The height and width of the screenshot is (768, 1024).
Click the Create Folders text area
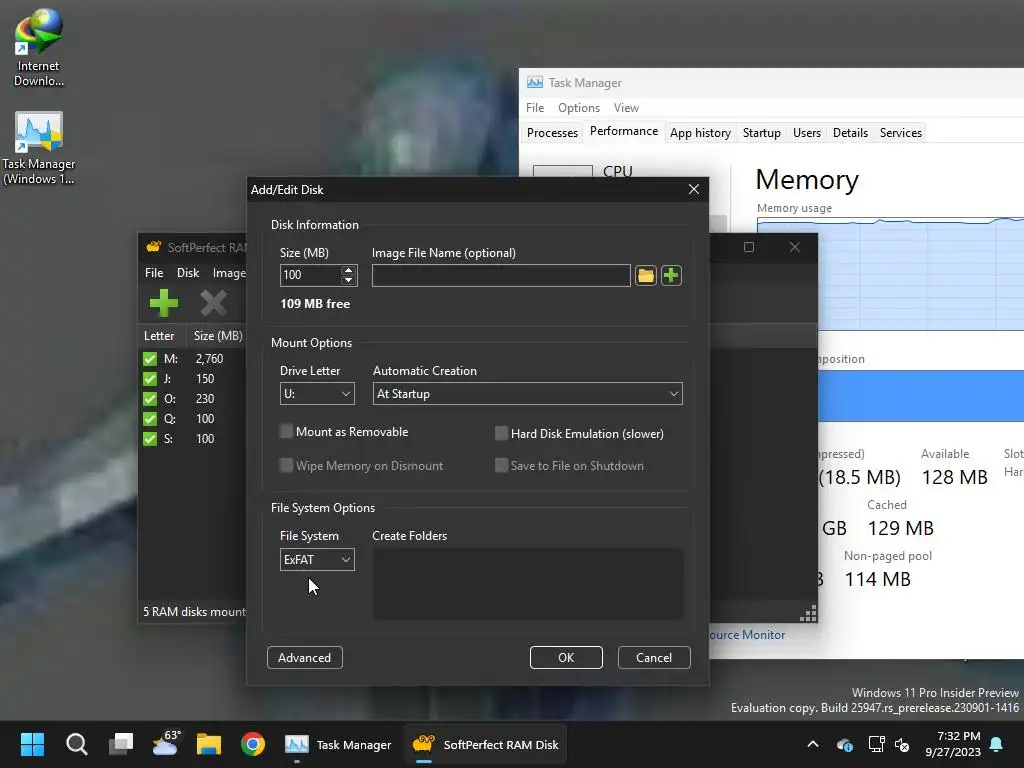[528, 584]
